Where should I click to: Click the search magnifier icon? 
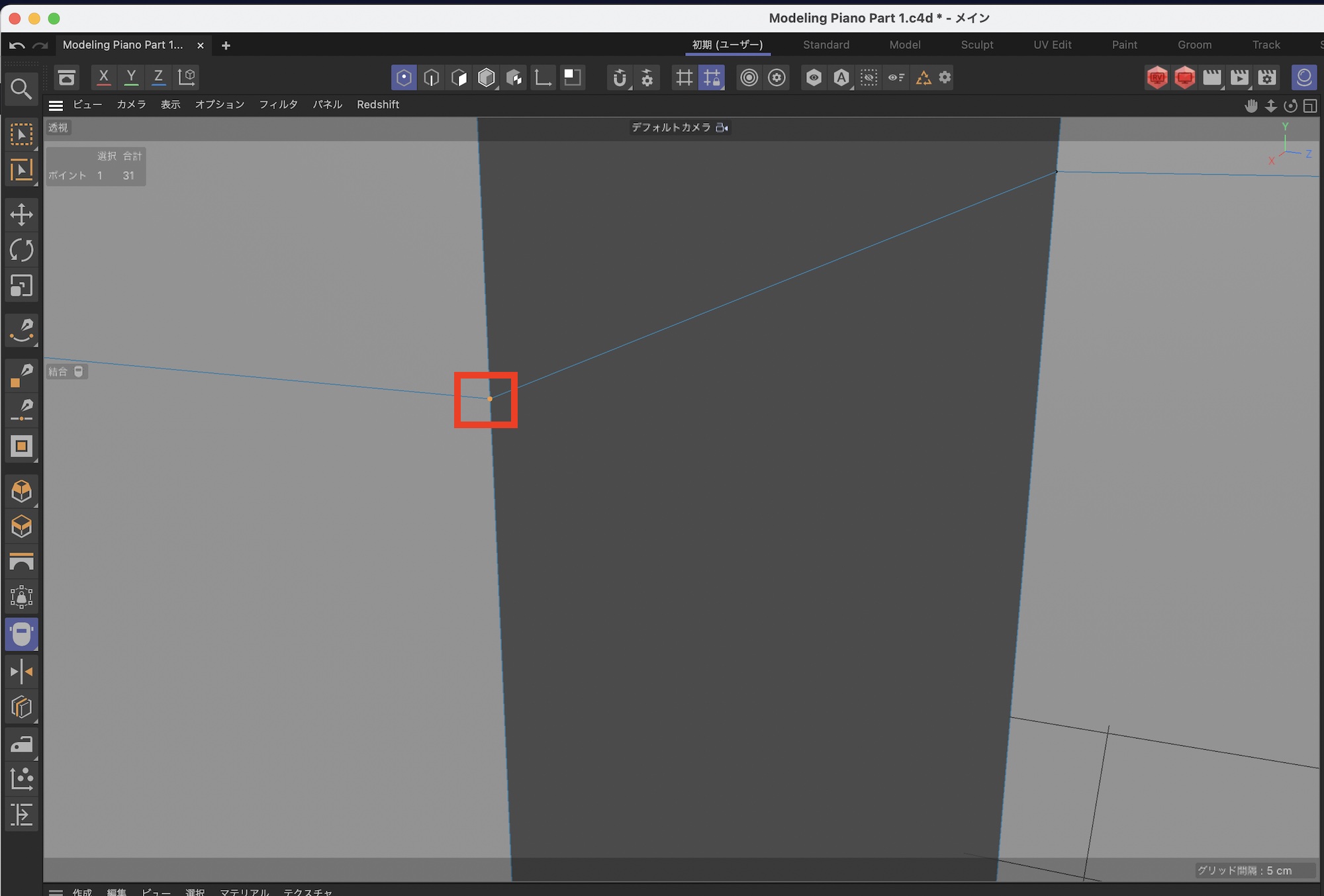tap(21, 89)
